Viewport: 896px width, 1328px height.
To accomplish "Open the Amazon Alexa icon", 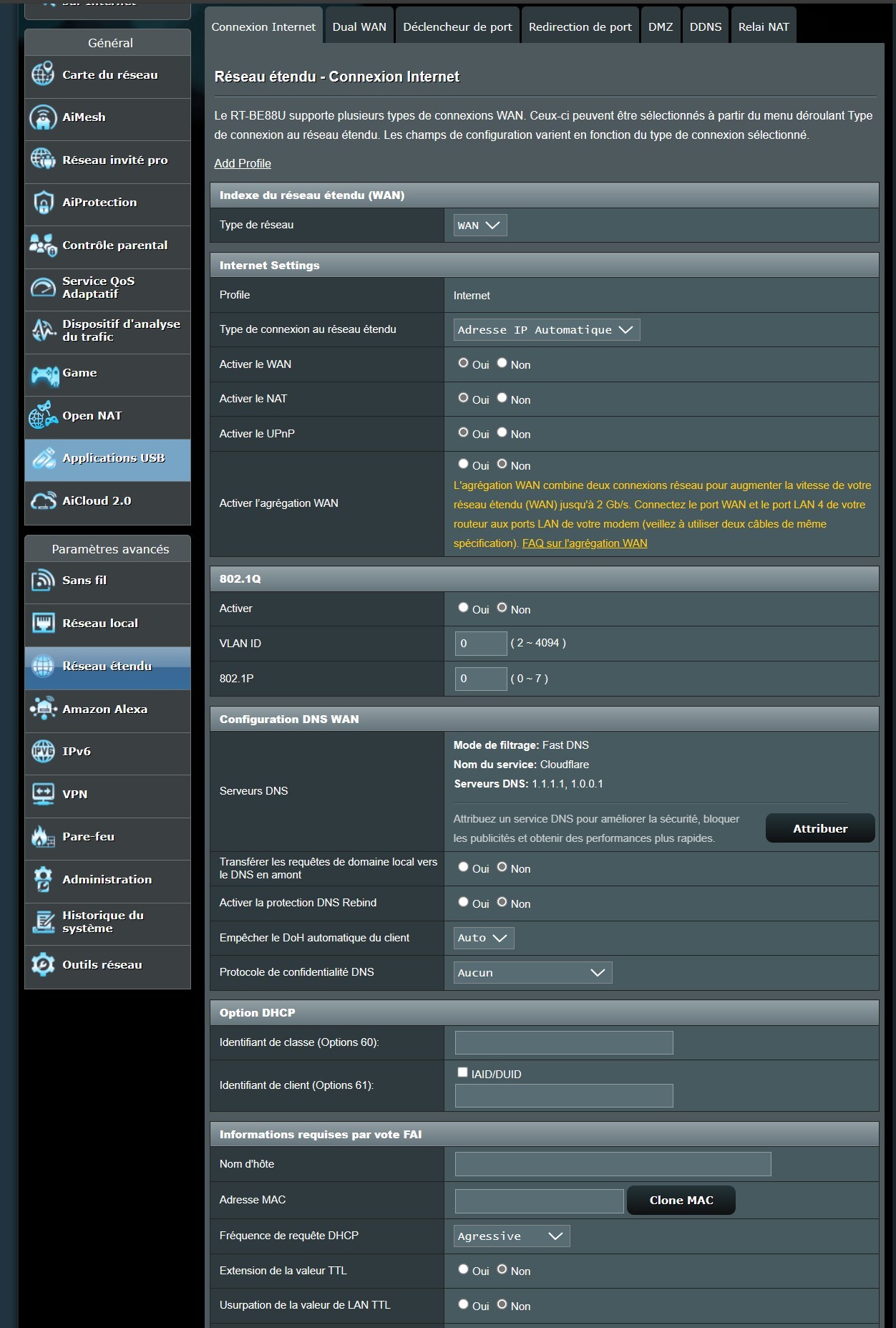I will click(43, 709).
